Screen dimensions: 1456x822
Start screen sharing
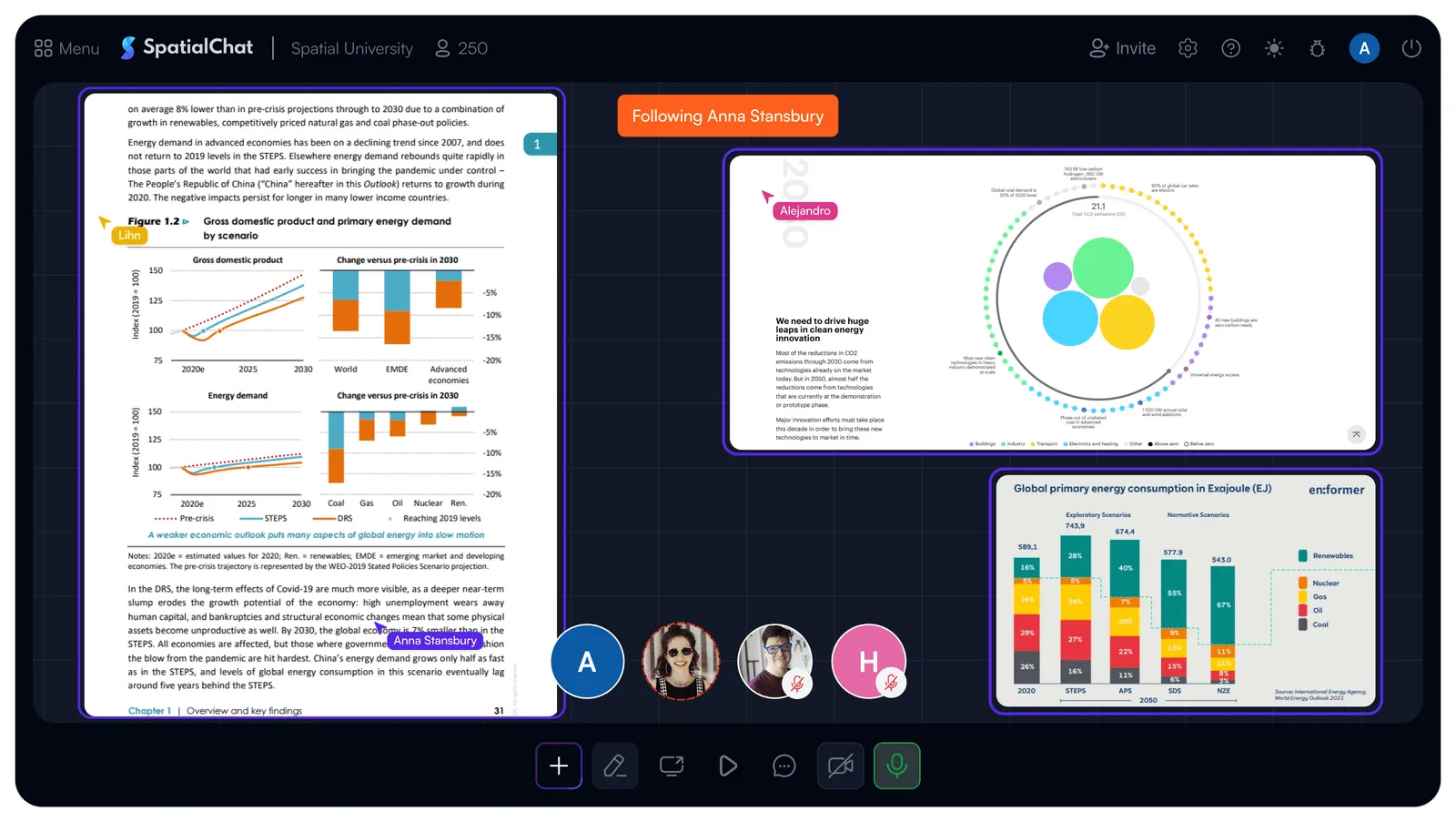click(x=671, y=766)
